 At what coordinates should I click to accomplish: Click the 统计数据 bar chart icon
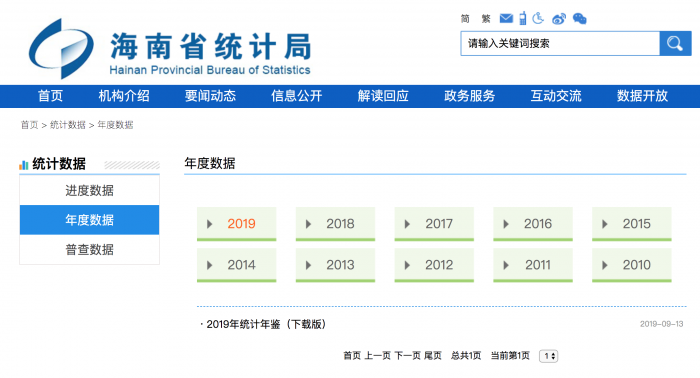(24, 165)
